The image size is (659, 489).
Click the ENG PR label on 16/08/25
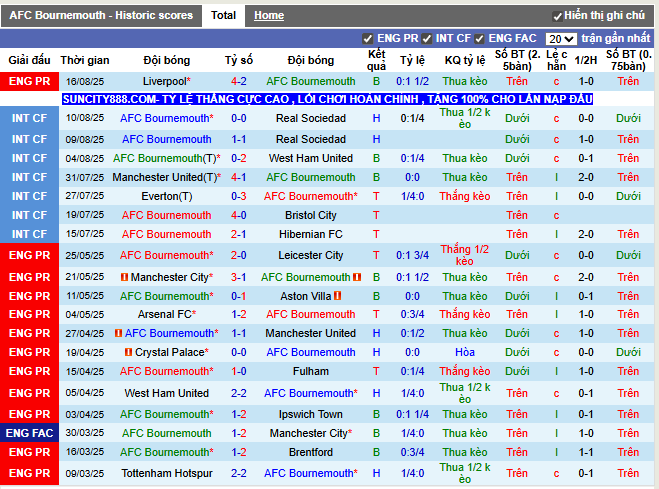(x=29, y=82)
